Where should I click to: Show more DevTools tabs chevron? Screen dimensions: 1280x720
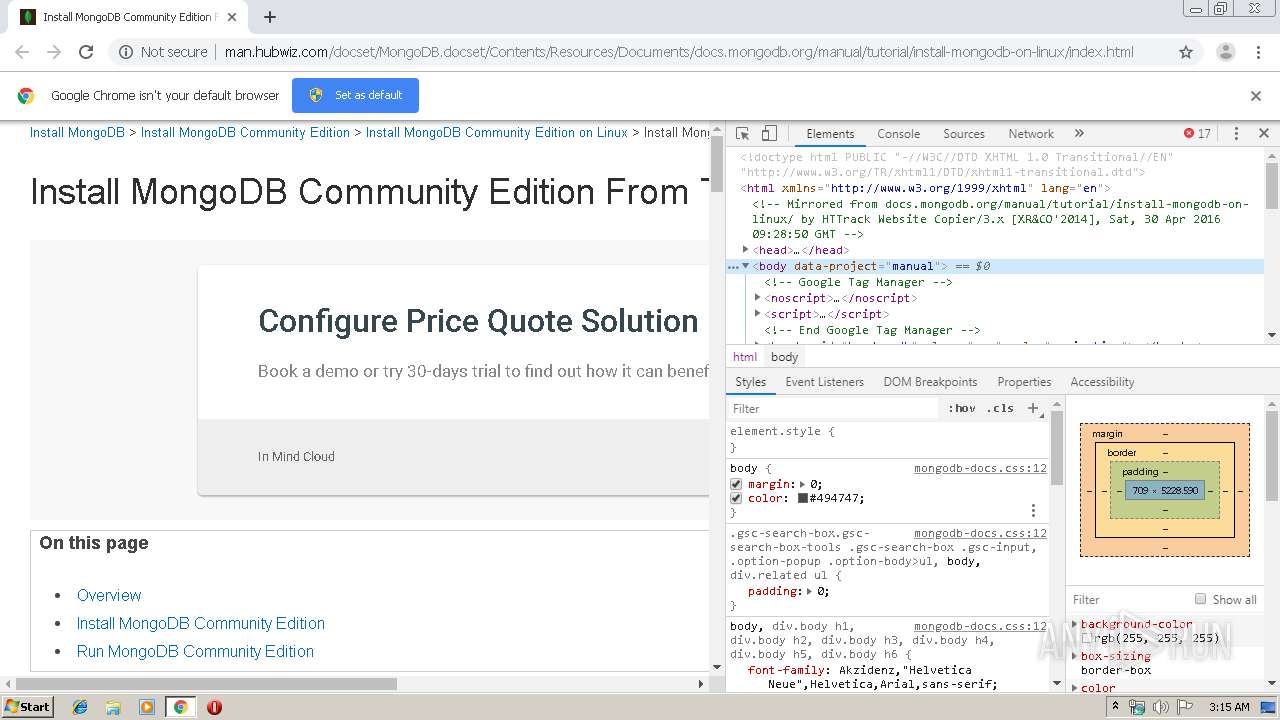pyautogui.click(x=1079, y=133)
